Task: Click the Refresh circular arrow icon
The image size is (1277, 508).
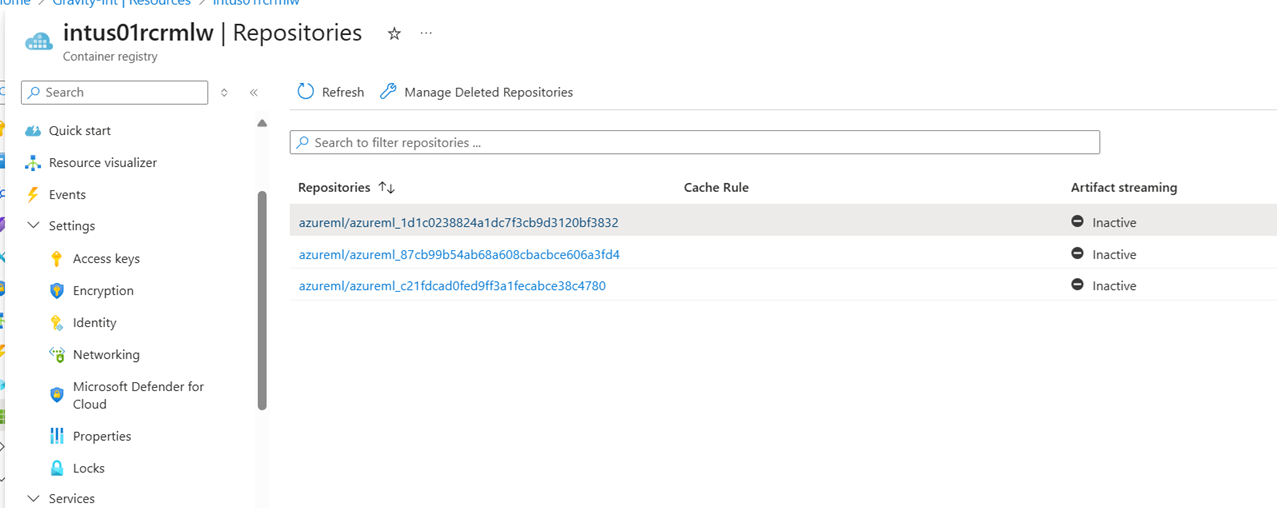Action: 306,92
